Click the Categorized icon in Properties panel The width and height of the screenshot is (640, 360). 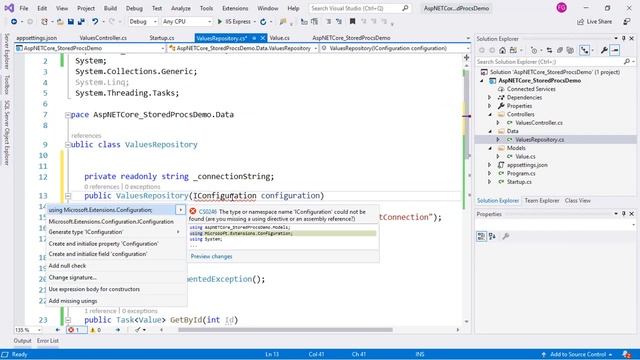[x=482, y=236]
